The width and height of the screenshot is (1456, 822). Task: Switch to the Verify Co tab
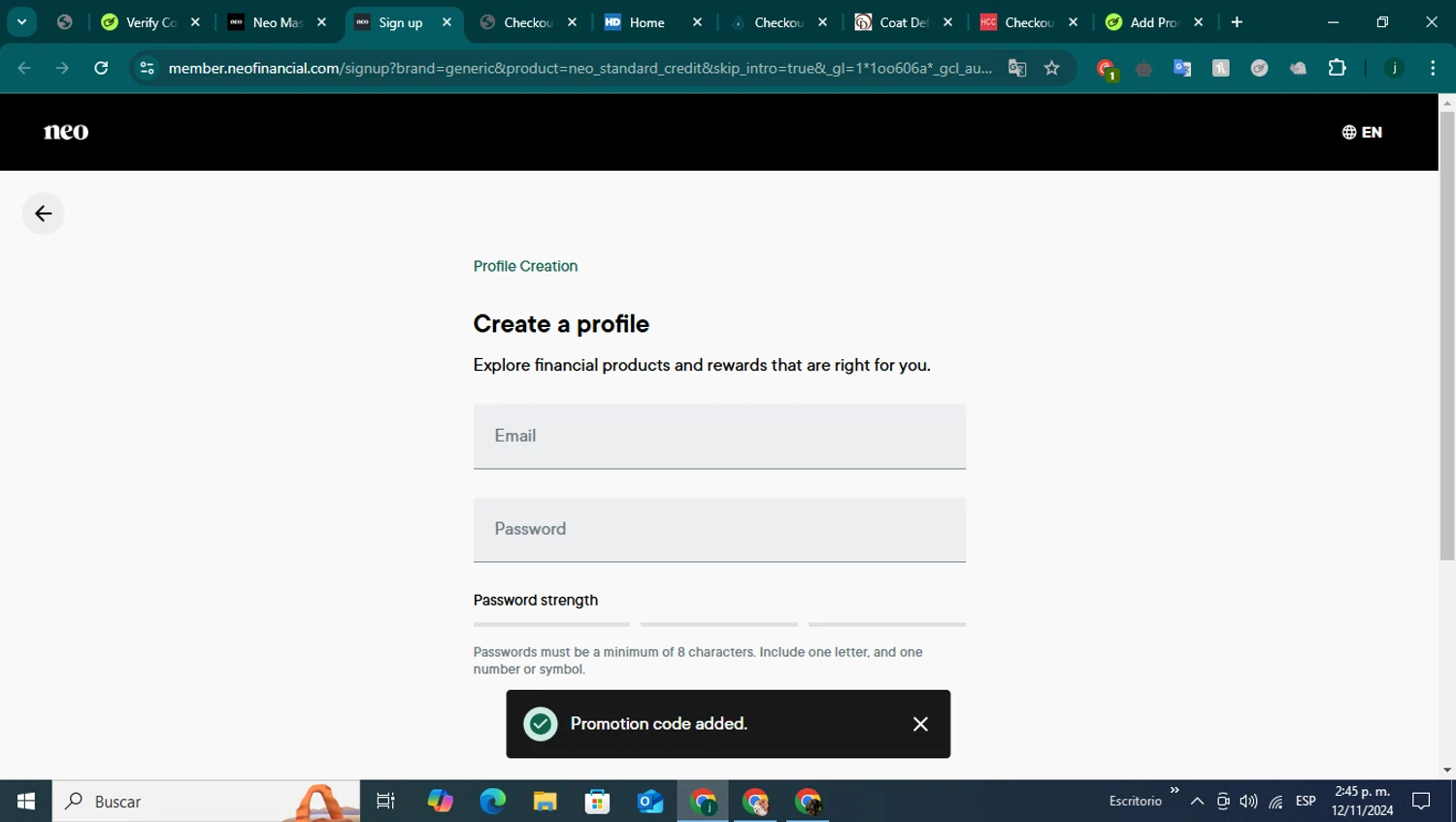click(x=150, y=22)
